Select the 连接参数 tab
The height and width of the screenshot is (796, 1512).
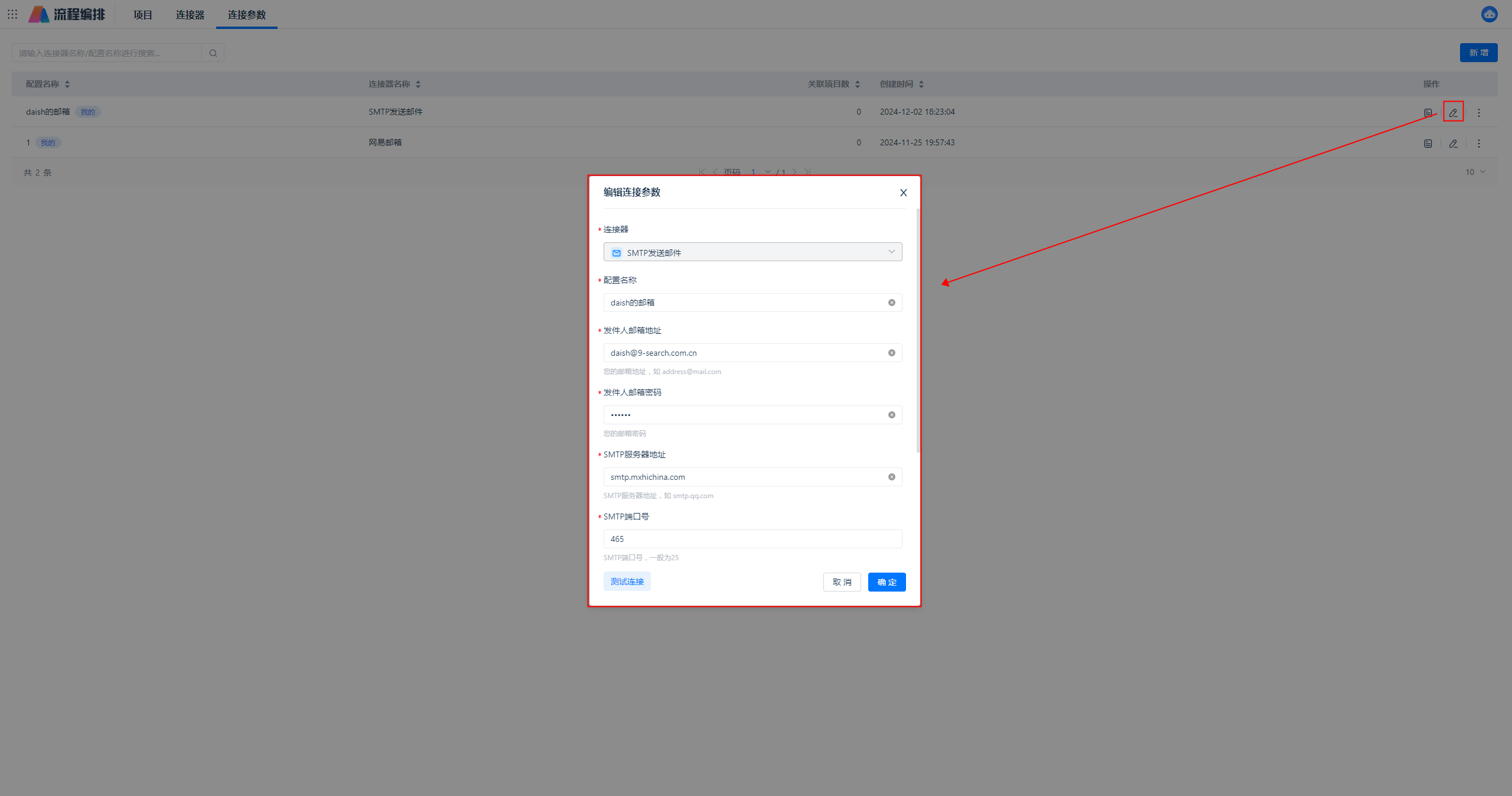[x=247, y=15]
